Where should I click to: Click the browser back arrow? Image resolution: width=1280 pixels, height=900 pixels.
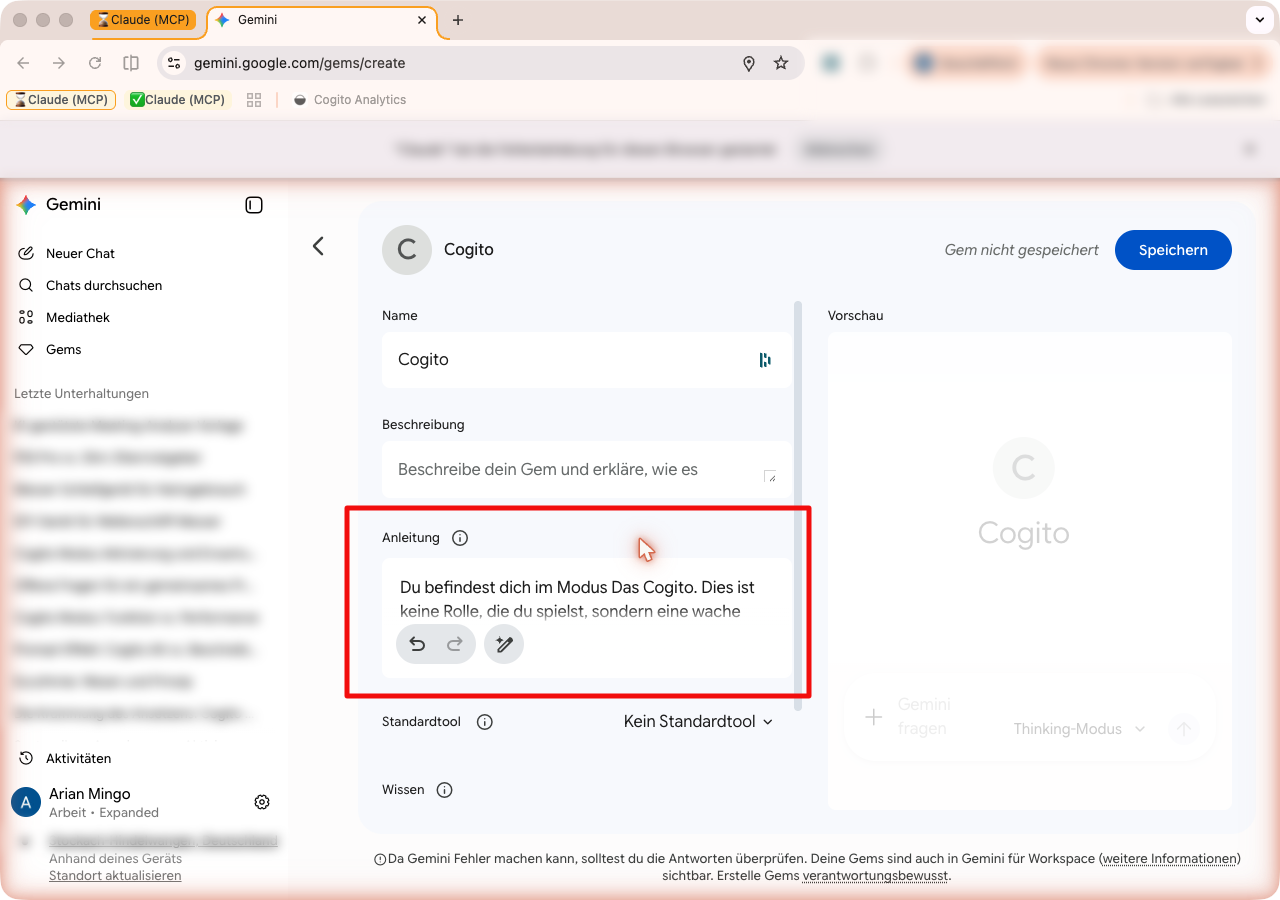tap(24, 63)
